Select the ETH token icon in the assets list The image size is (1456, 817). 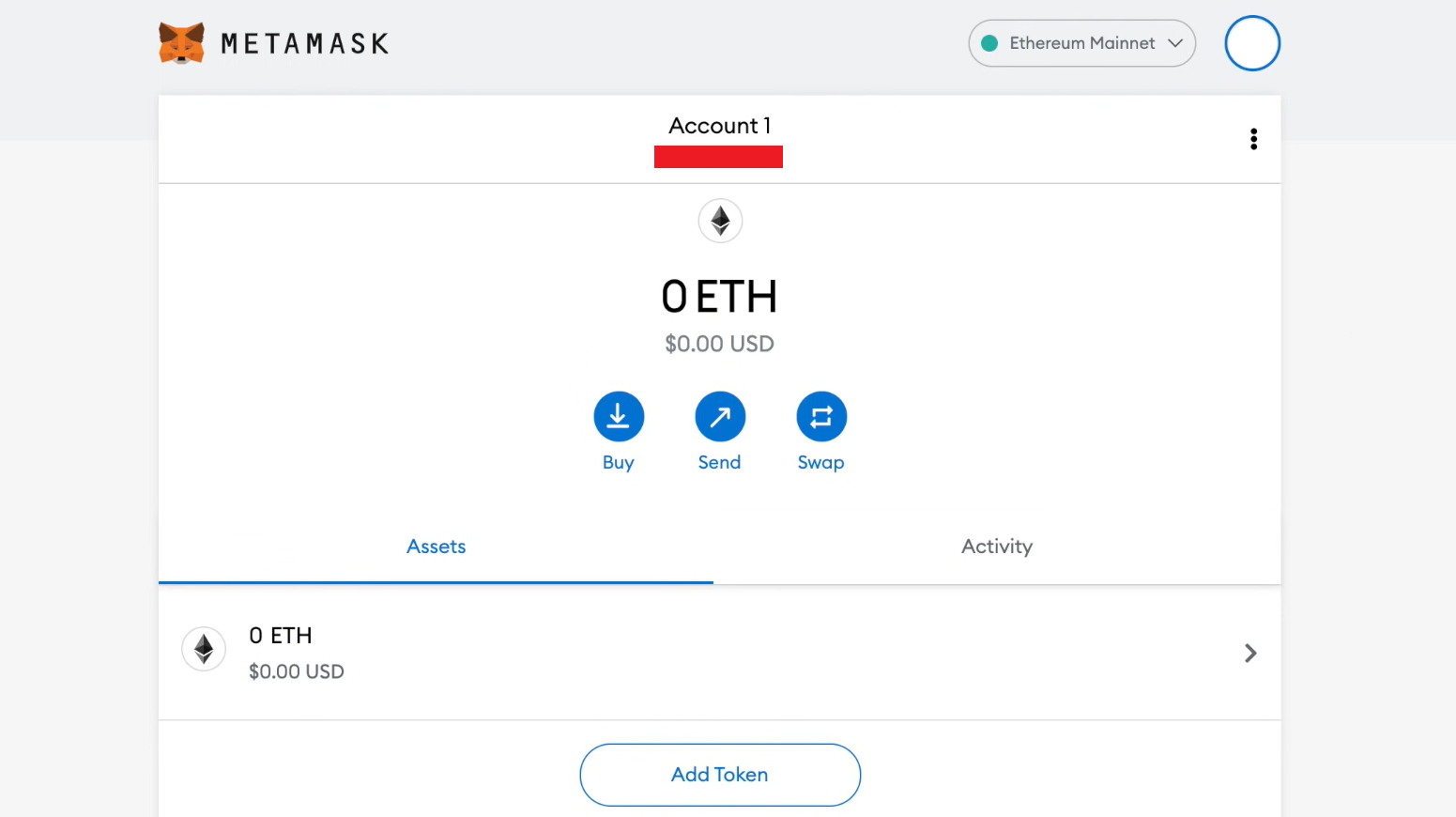tap(204, 649)
